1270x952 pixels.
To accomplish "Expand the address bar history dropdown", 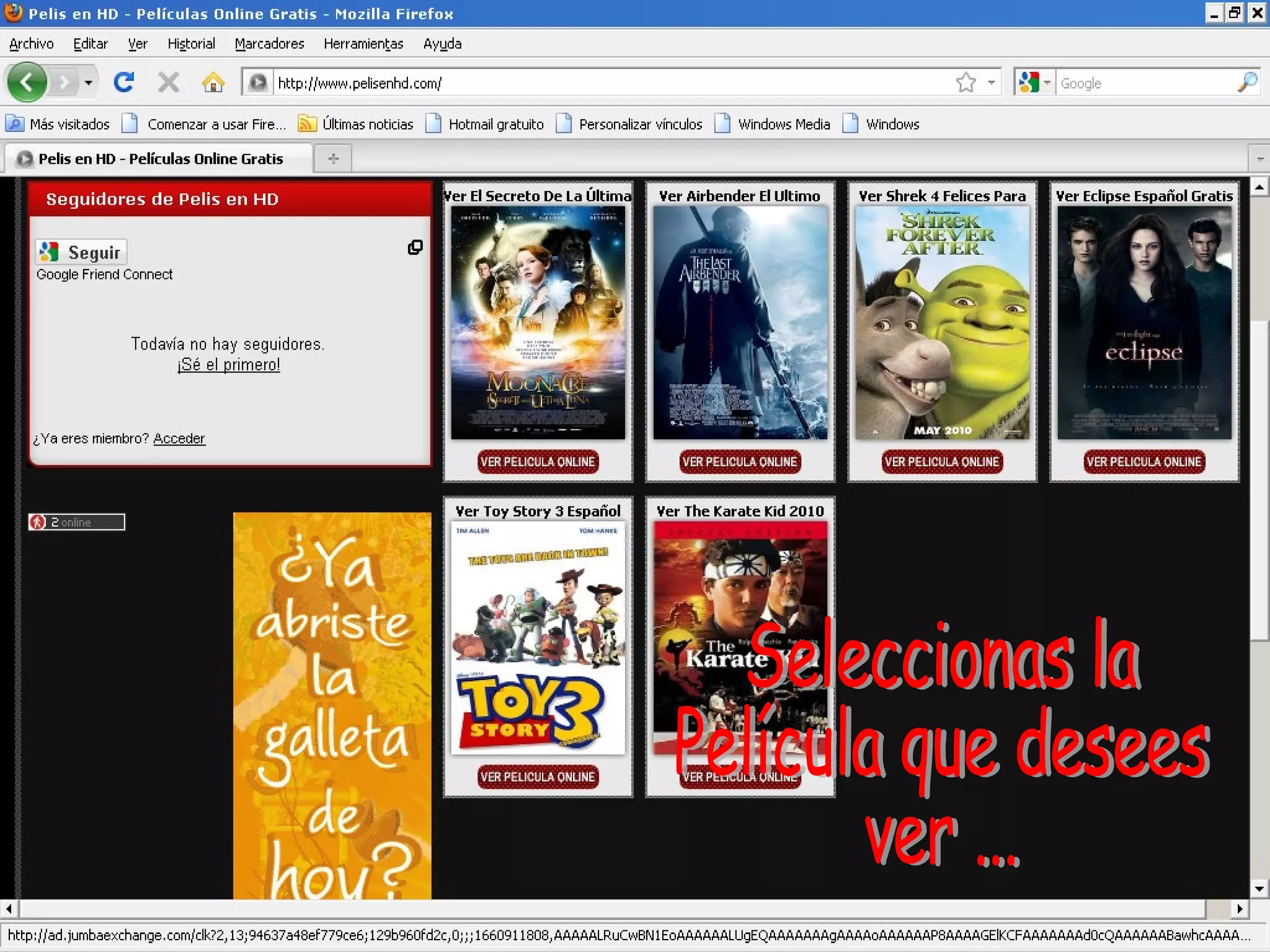I will pos(992,82).
